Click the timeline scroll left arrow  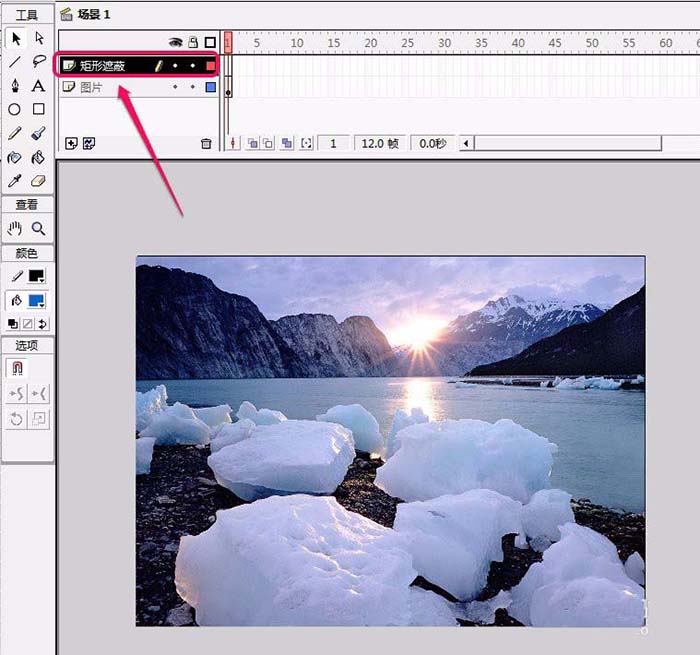(466, 143)
